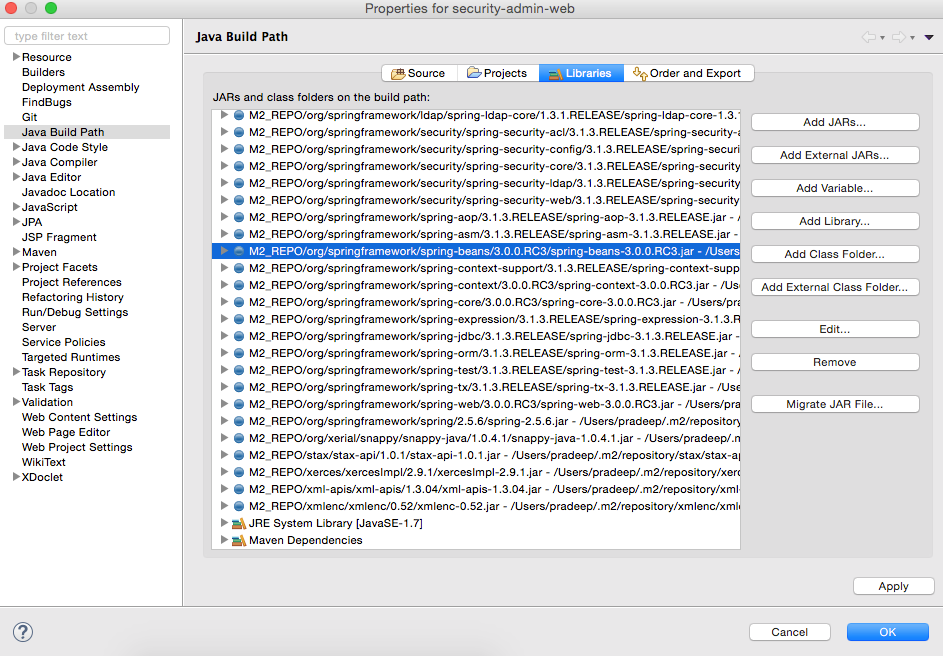Click the back navigation arrow icon
The height and width of the screenshot is (656, 943).
coord(868,37)
